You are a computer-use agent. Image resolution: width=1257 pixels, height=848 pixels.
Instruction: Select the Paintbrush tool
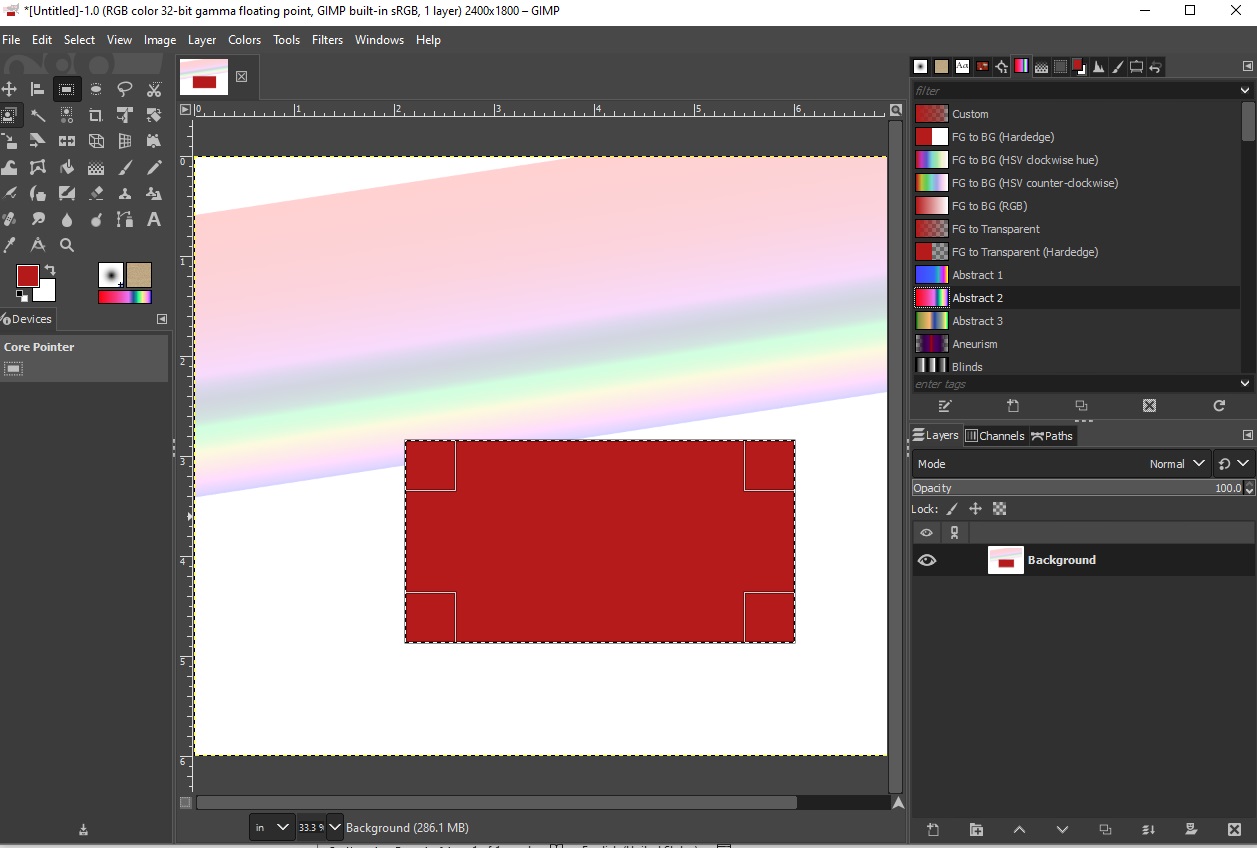[125, 167]
